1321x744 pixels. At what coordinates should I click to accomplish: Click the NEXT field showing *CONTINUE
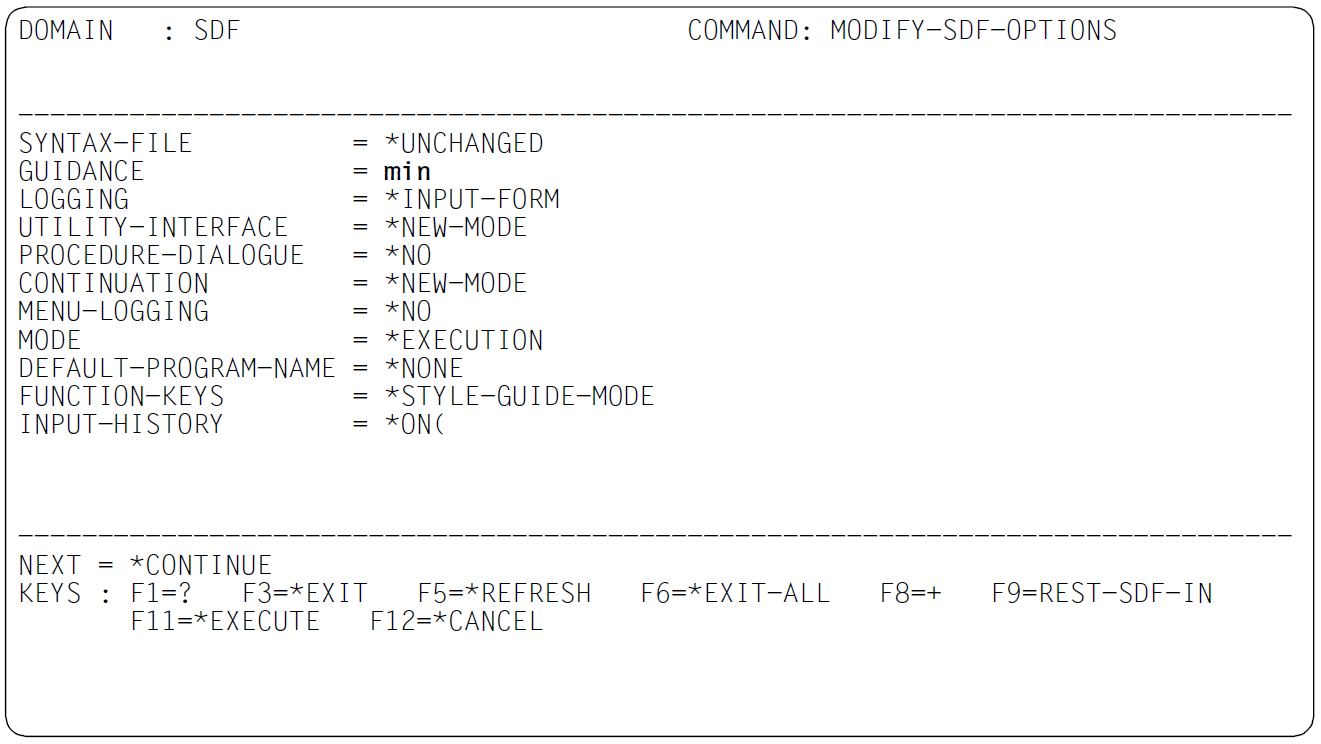pyautogui.click(x=201, y=565)
